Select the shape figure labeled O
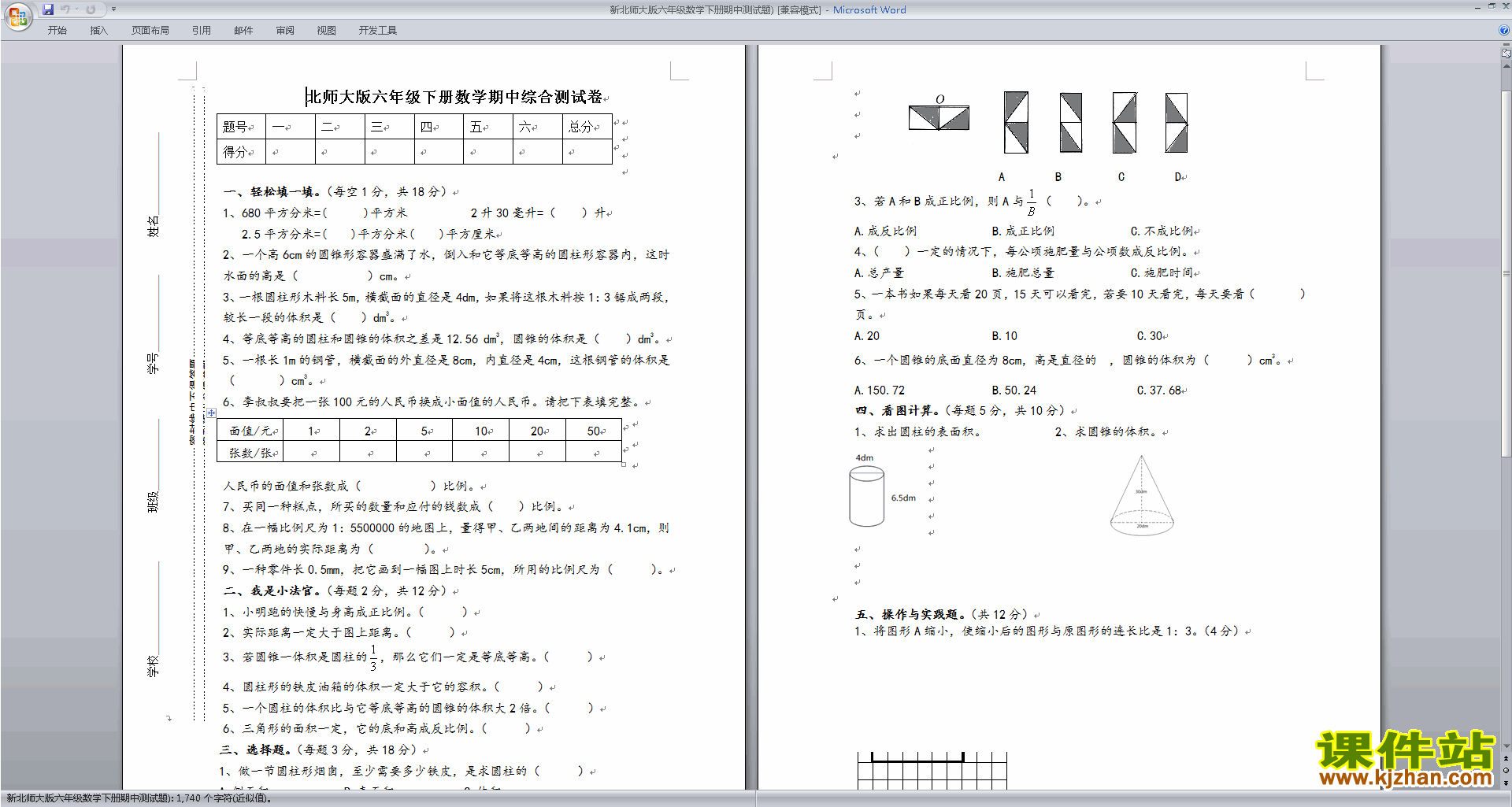Screen dimensions: 1512x807 point(939,113)
